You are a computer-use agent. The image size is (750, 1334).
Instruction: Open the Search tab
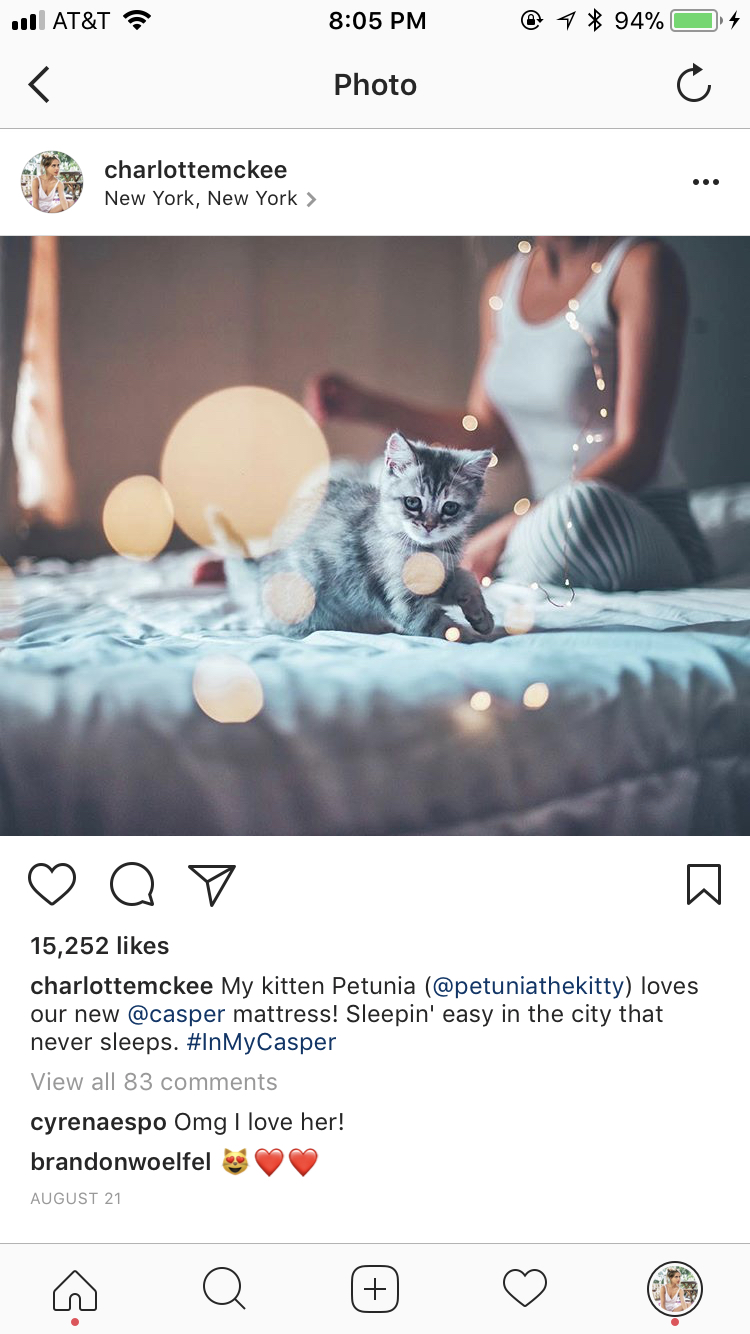tap(224, 1289)
